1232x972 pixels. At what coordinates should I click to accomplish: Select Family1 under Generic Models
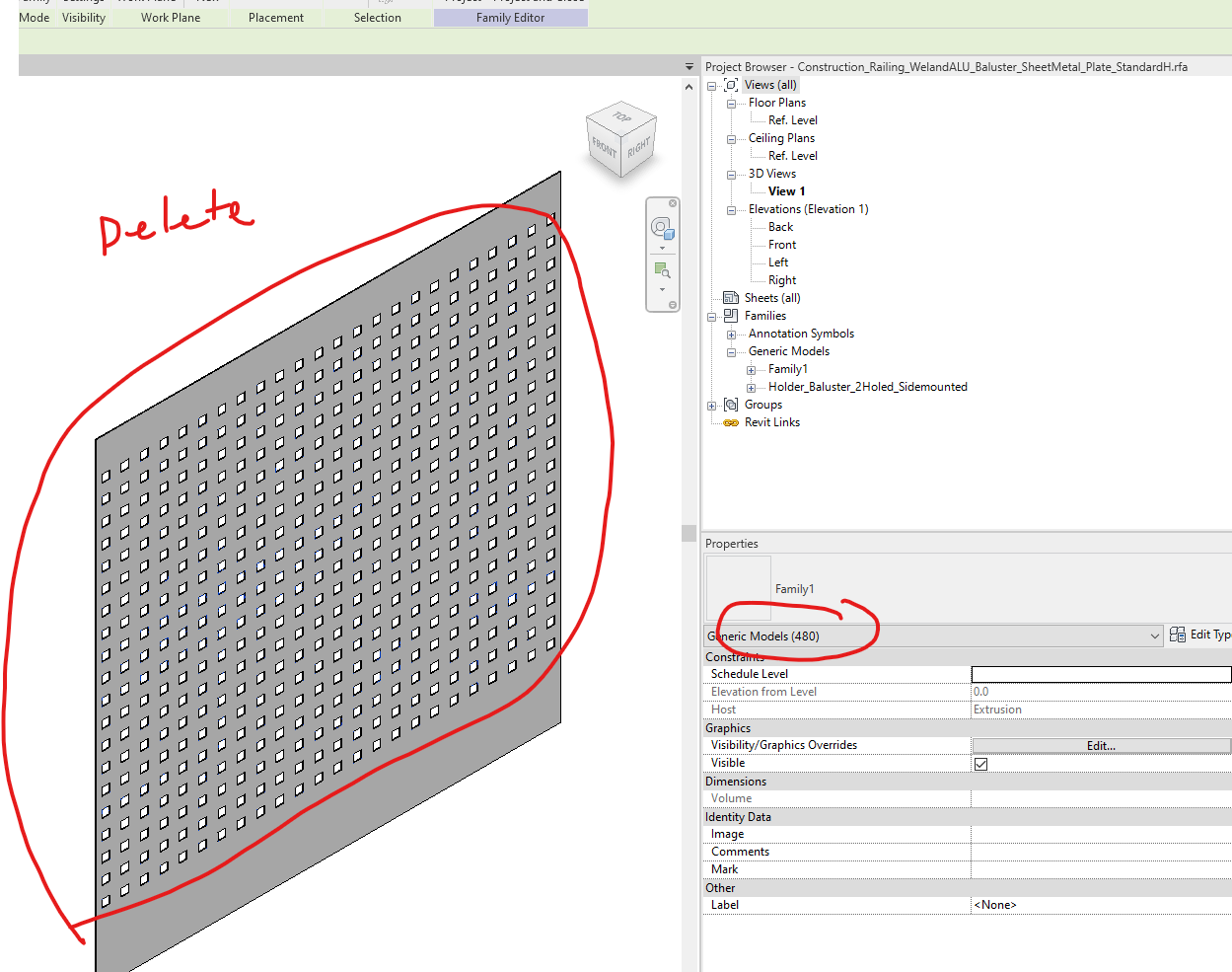(x=788, y=369)
